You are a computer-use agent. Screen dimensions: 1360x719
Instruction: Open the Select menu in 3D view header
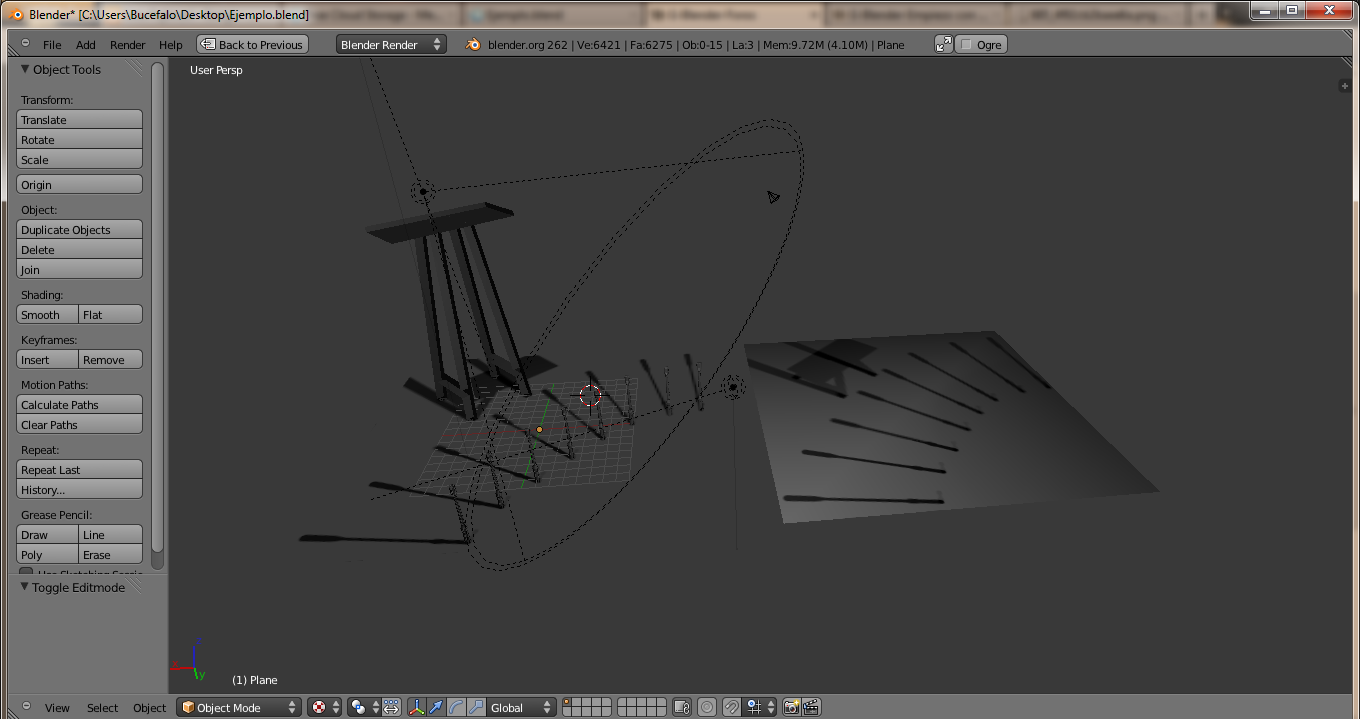click(102, 707)
